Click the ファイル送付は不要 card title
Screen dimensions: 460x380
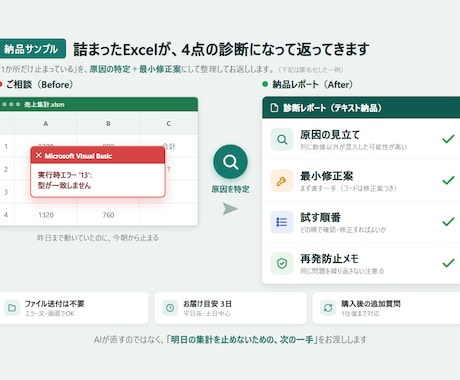pyautogui.click(x=55, y=304)
